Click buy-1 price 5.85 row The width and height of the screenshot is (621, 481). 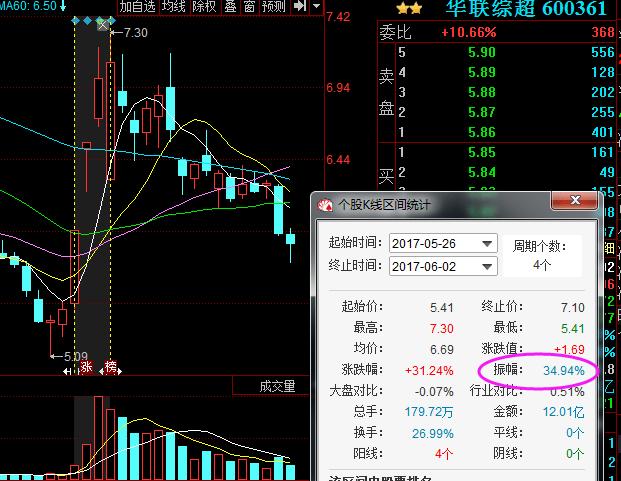tap(505, 152)
